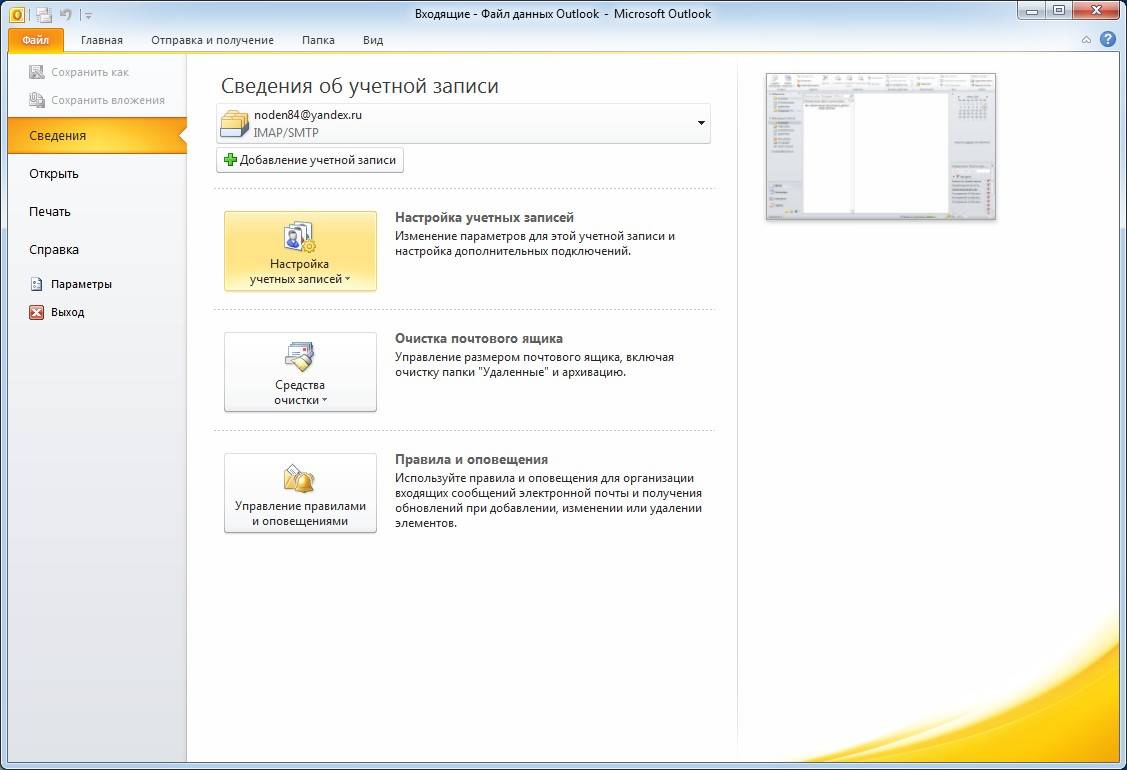Click the Outlook window preview thumbnail

[880, 146]
